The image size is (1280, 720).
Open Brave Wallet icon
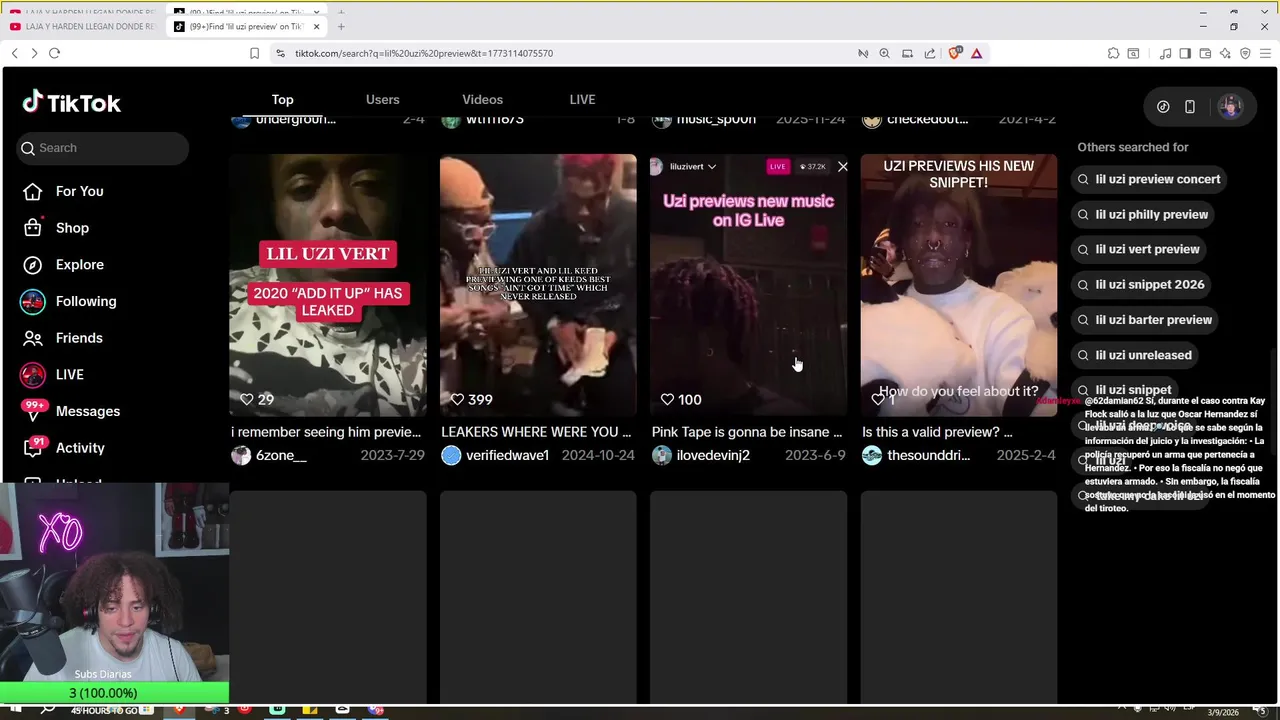pyautogui.click(x=1205, y=53)
